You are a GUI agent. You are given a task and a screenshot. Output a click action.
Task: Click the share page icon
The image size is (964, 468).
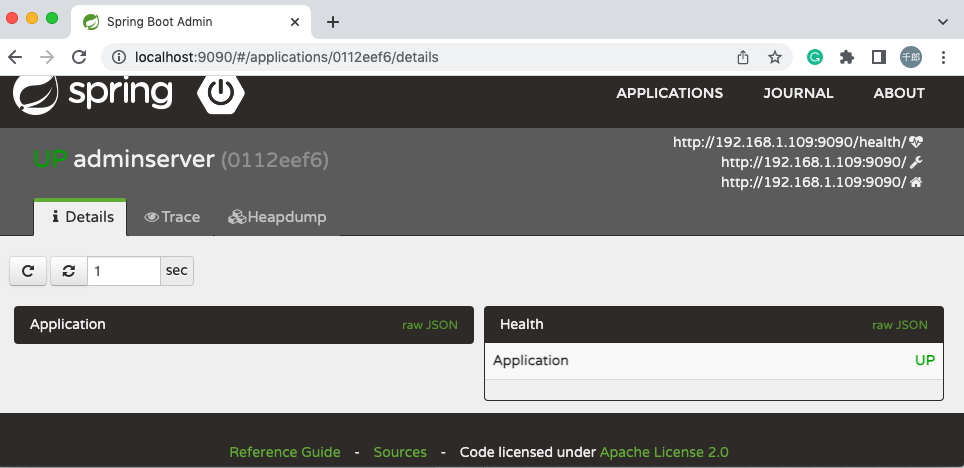click(x=743, y=57)
